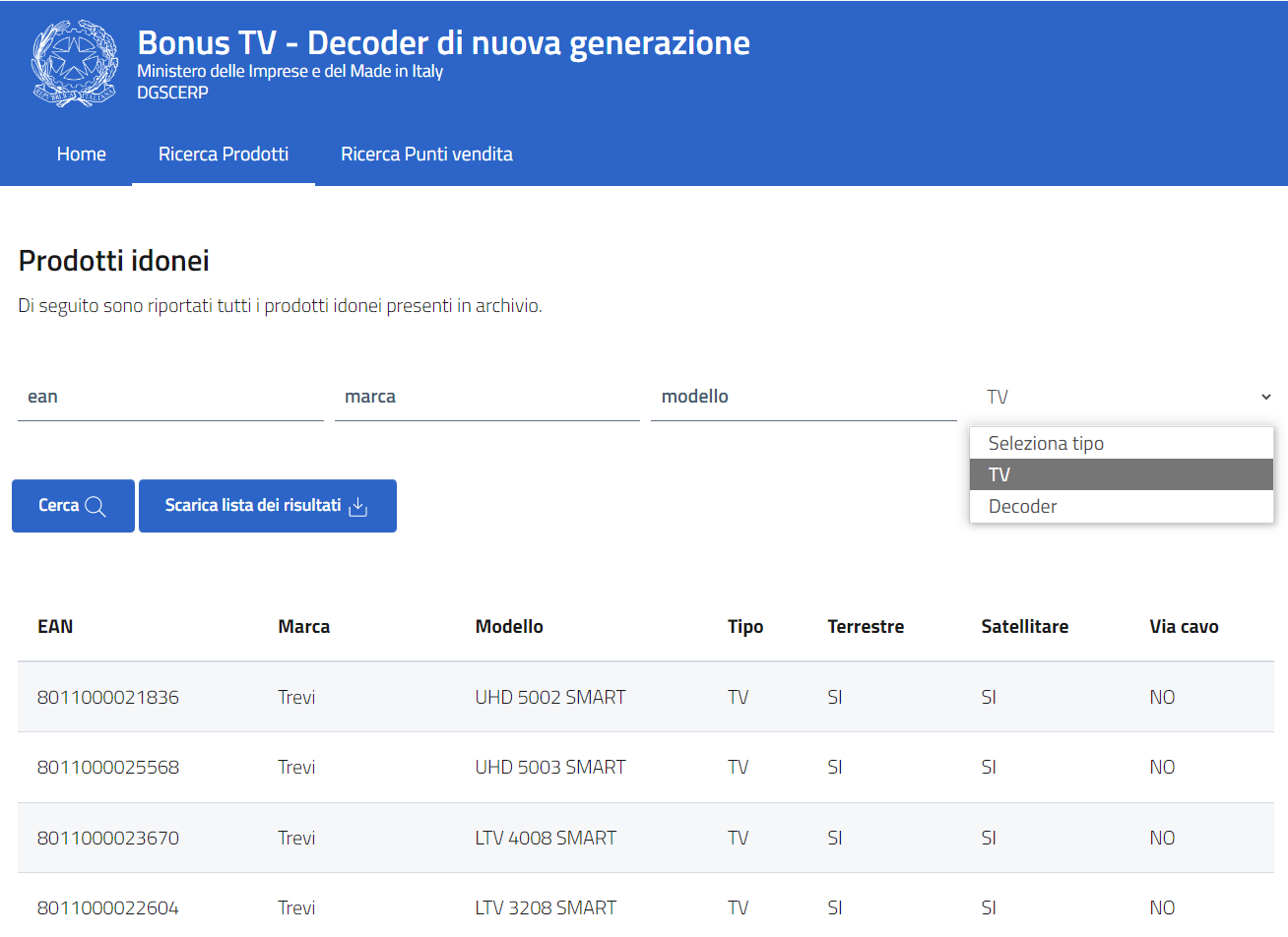
Task: Click the Marca column header
Action: click(303, 626)
